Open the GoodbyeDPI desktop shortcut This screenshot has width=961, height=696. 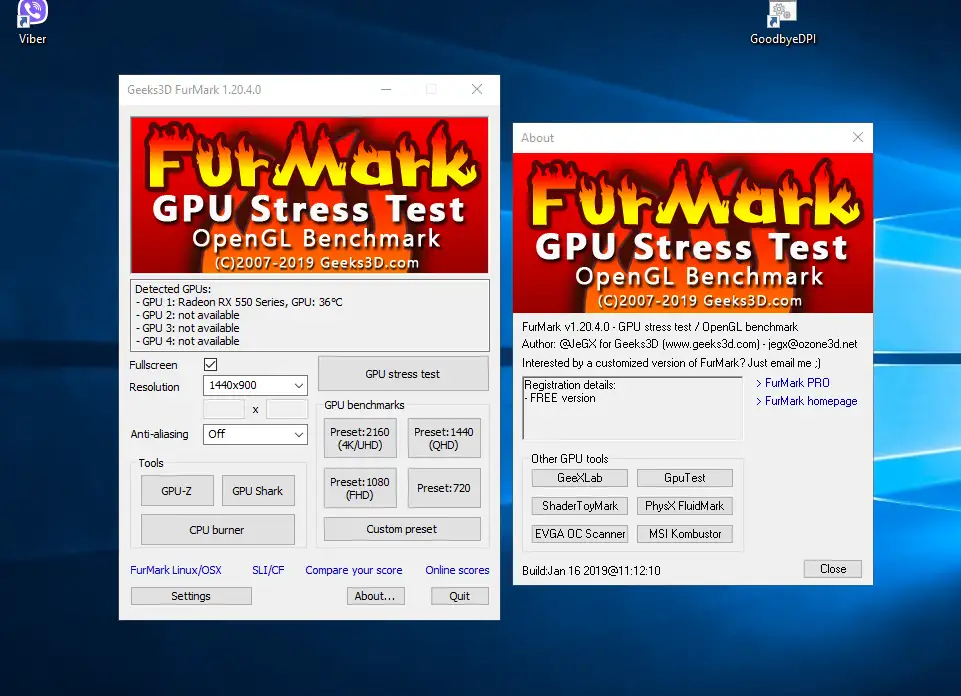[x=783, y=23]
